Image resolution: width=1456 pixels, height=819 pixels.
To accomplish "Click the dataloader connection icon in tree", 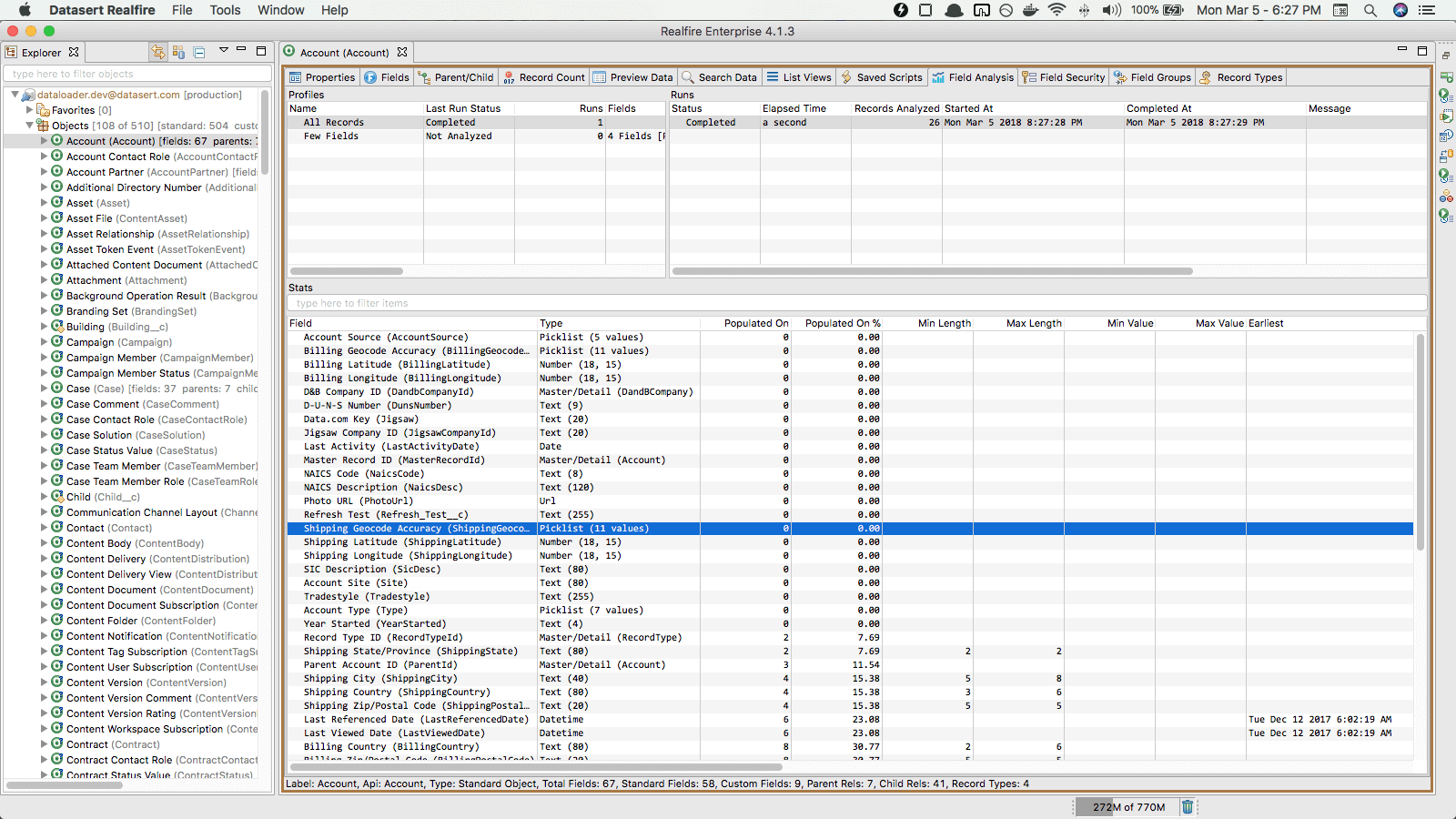I will [28, 95].
